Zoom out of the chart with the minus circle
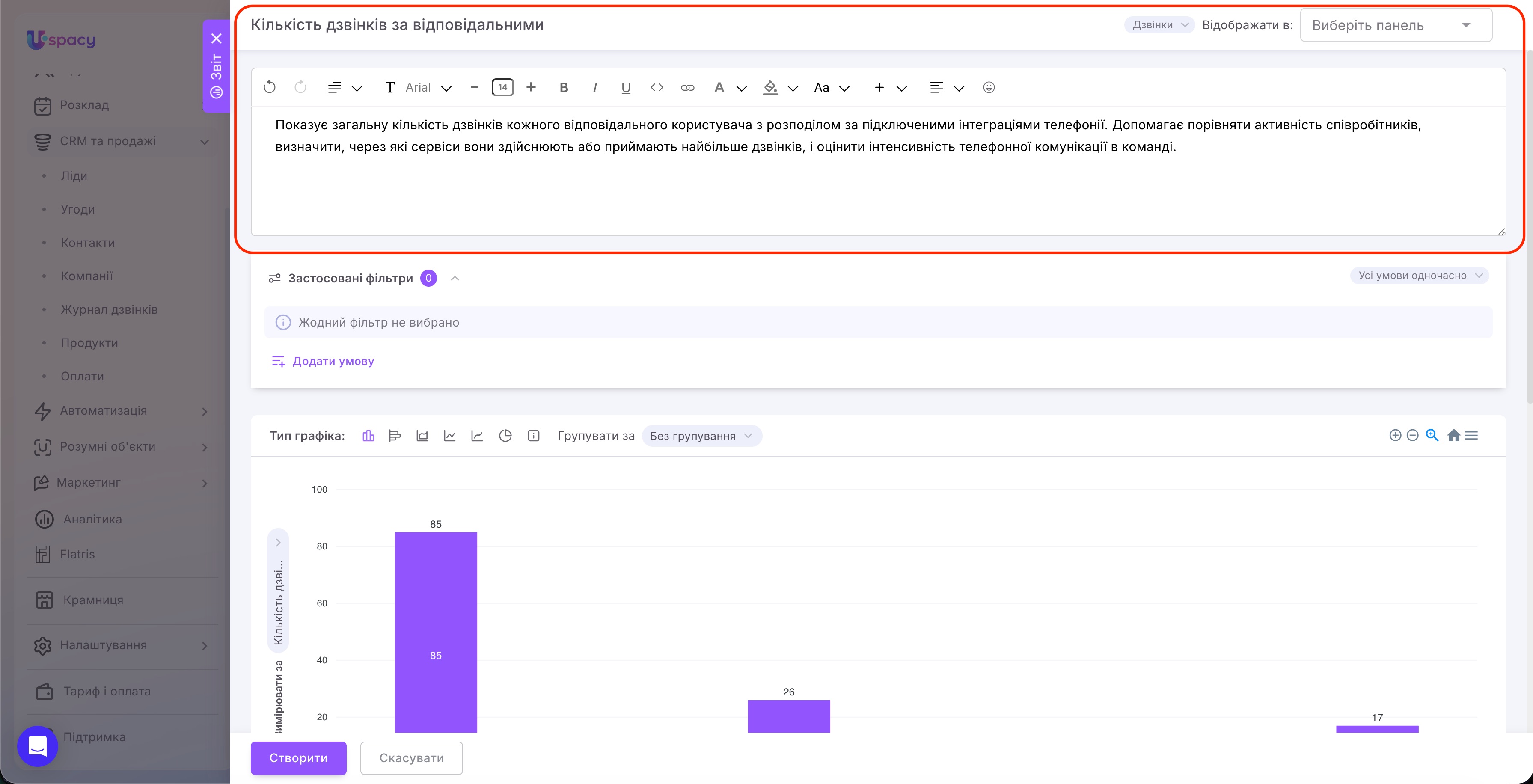 pyautogui.click(x=1413, y=435)
